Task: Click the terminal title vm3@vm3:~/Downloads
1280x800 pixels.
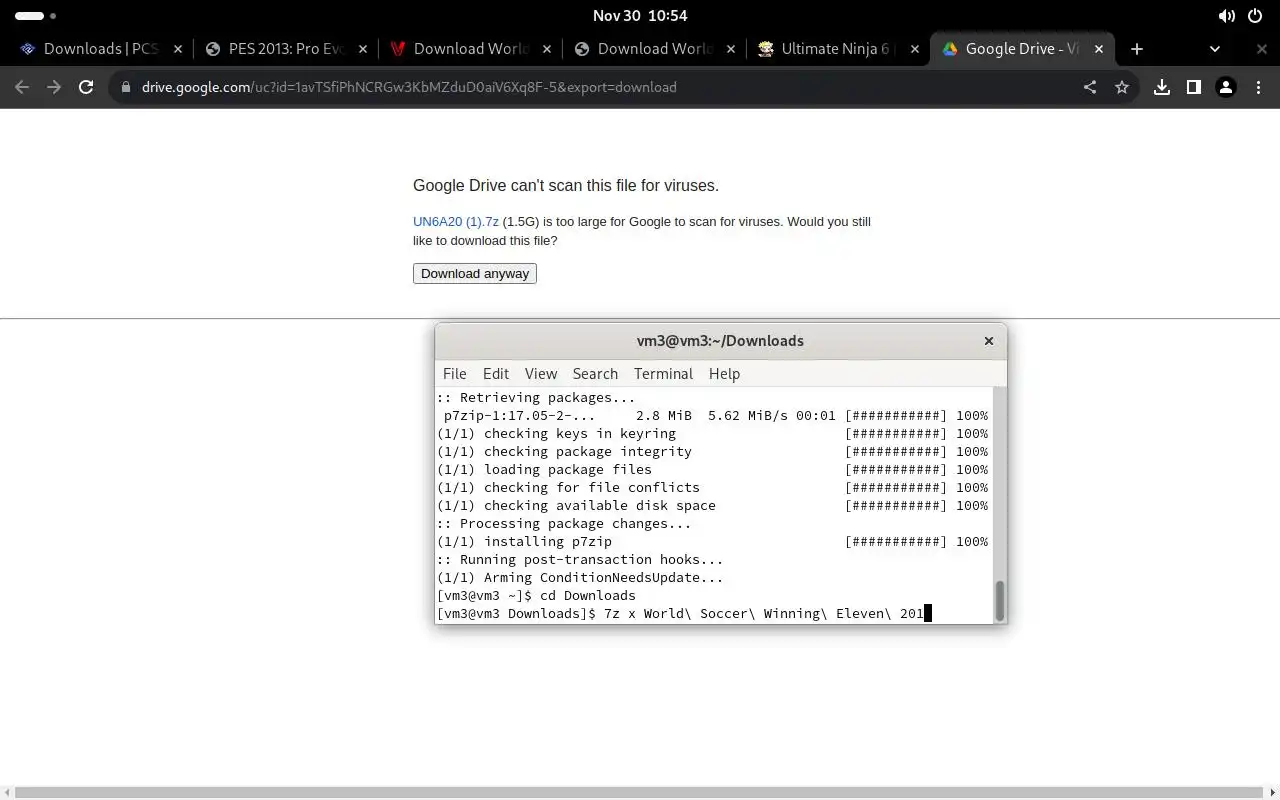Action: point(720,341)
